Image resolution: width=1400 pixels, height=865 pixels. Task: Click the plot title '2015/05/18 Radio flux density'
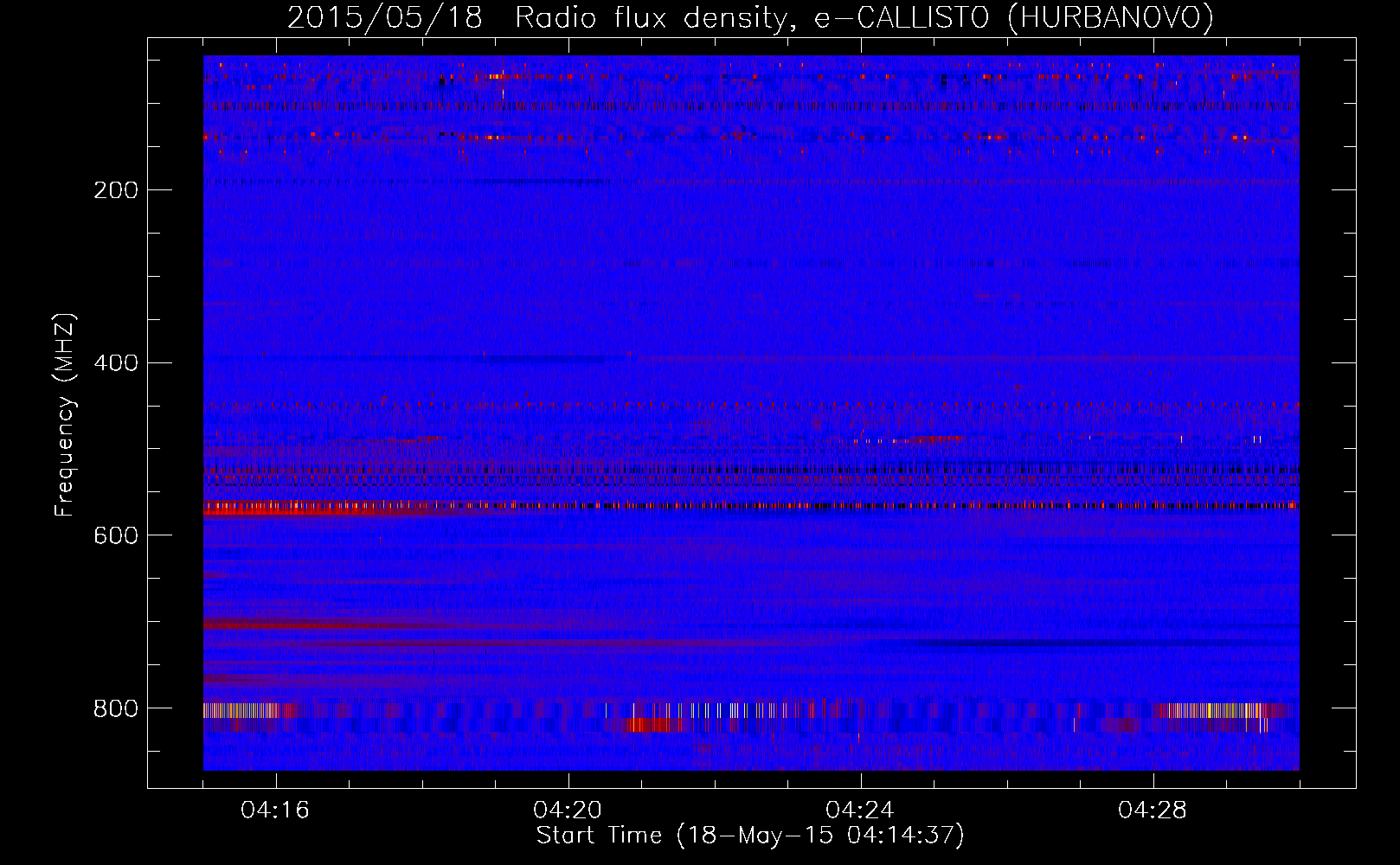coord(751,17)
